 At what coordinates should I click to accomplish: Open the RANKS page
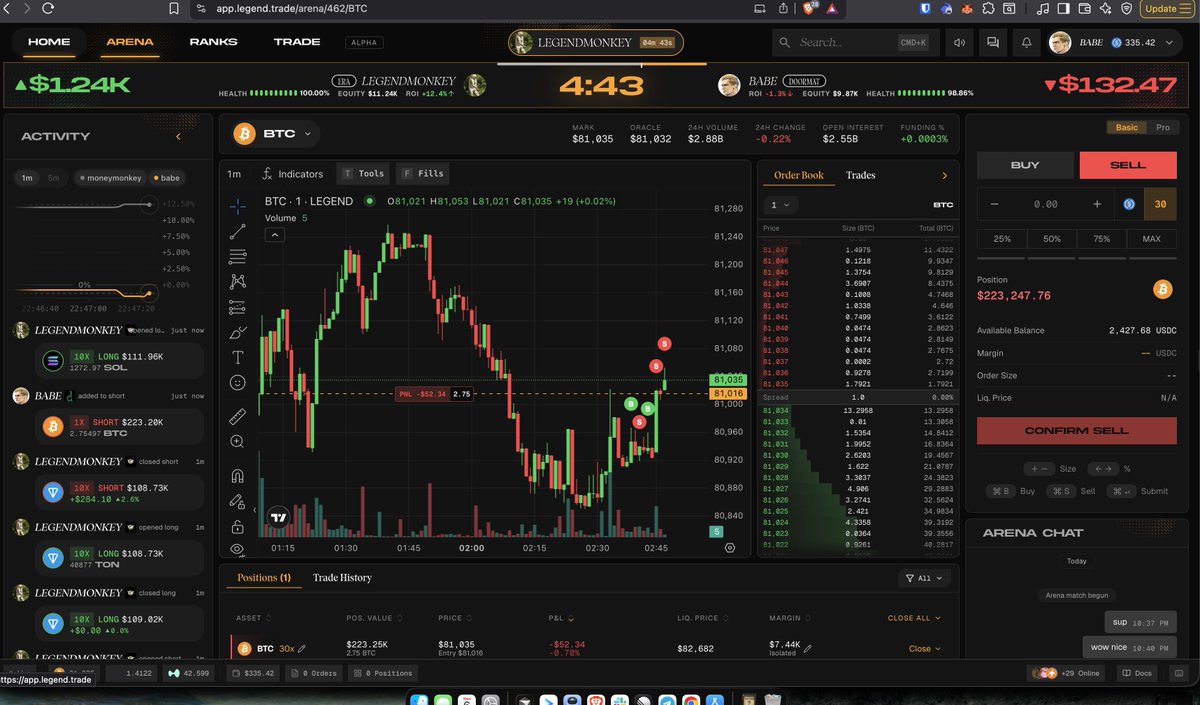pos(213,42)
